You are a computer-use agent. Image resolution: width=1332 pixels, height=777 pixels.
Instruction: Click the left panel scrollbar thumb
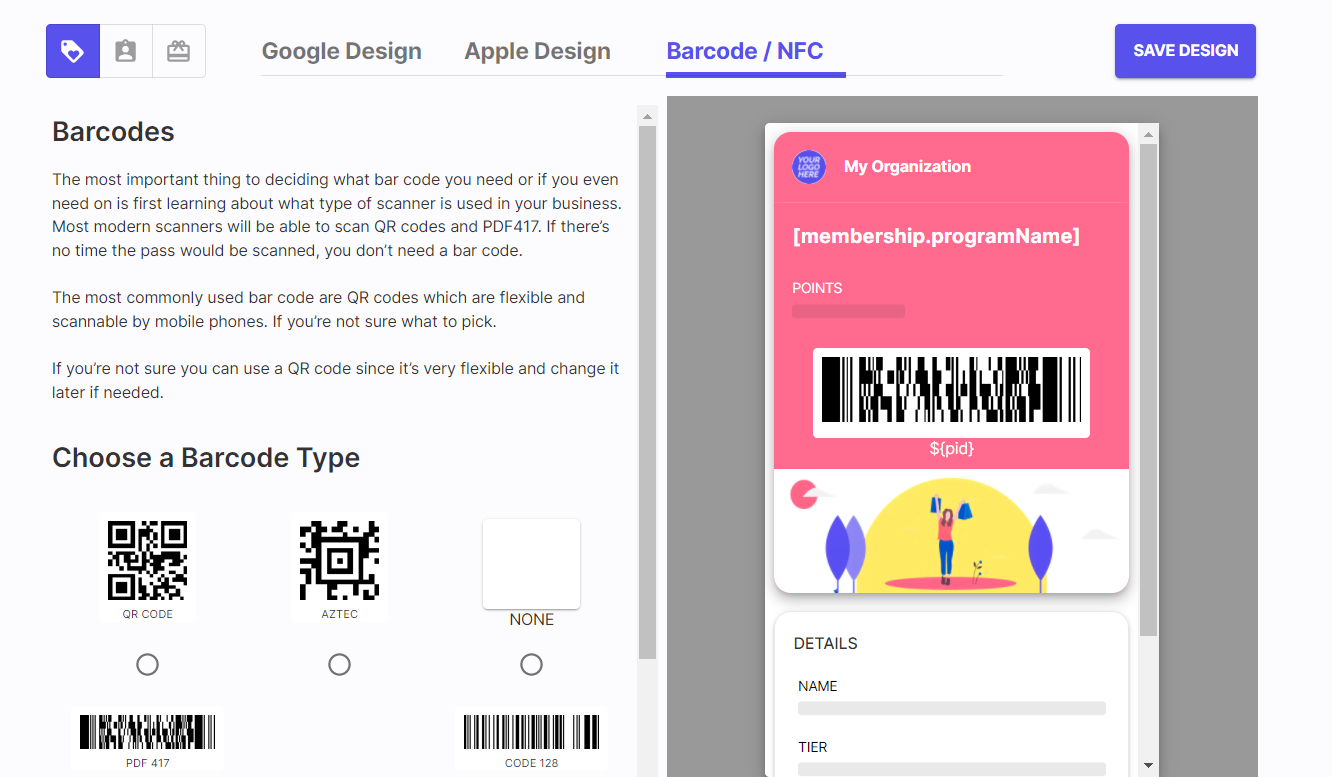pyautogui.click(x=647, y=393)
